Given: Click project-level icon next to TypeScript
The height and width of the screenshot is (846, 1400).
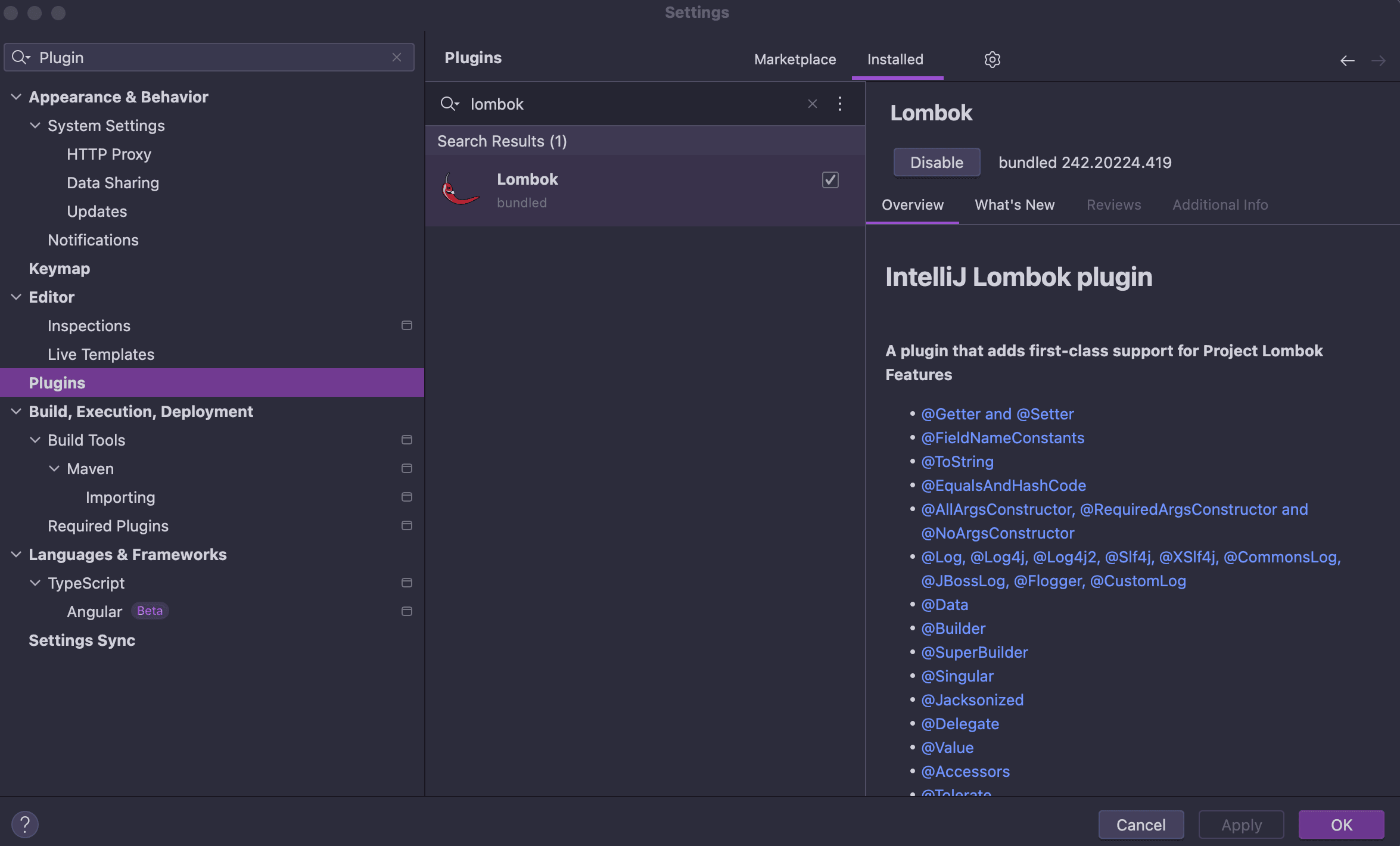Looking at the screenshot, I should 407,583.
